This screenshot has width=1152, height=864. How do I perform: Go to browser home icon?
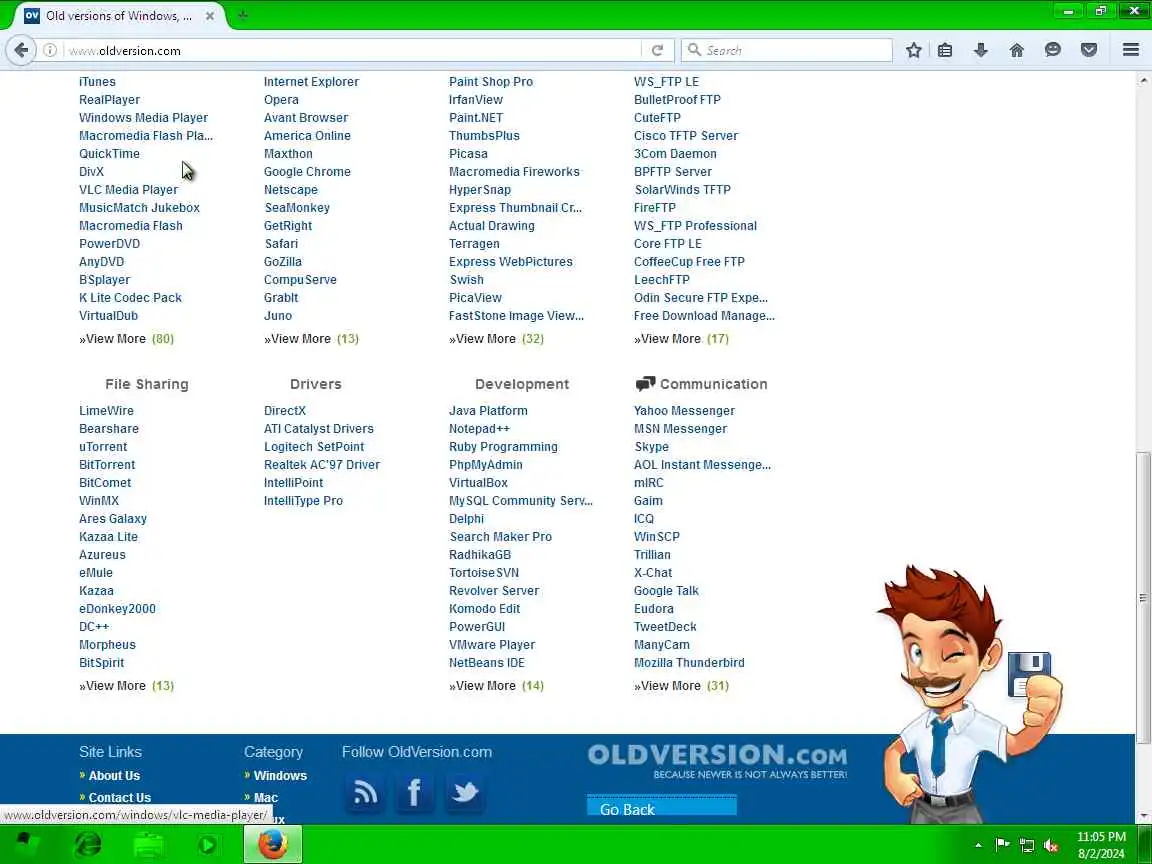[x=1016, y=50]
